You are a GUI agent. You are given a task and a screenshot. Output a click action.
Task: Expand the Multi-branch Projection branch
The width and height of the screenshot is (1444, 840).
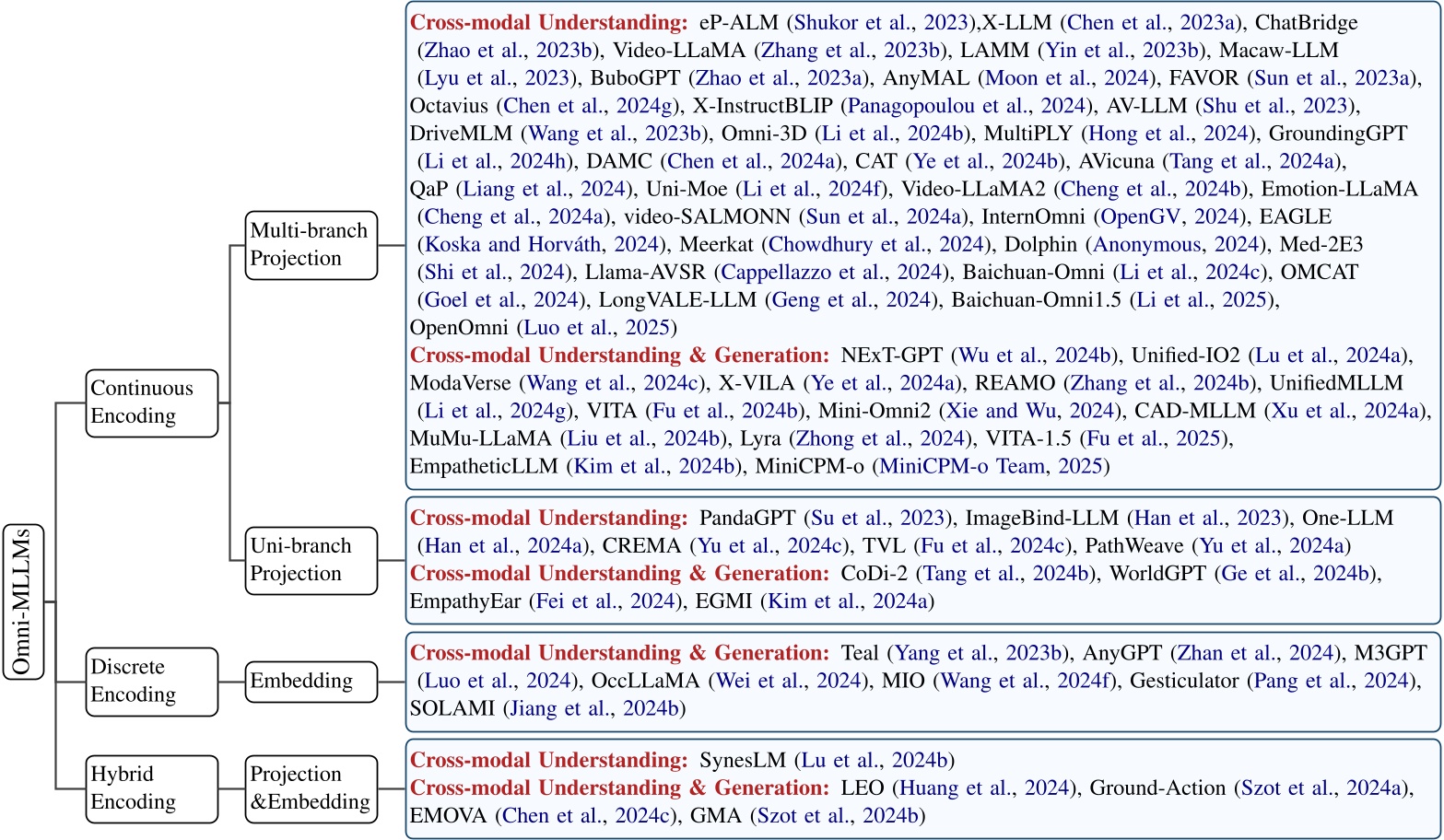(x=311, y=246)
